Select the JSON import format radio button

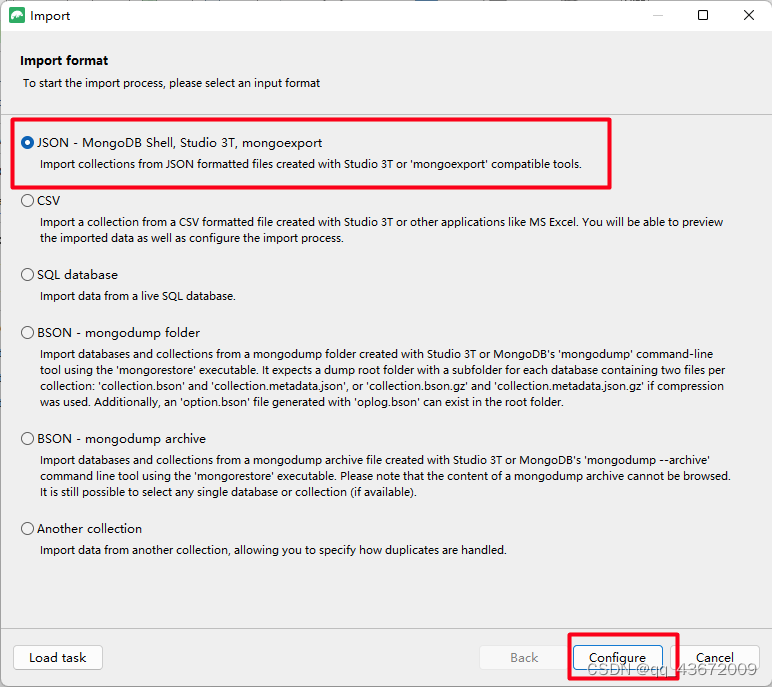[28, 143]
